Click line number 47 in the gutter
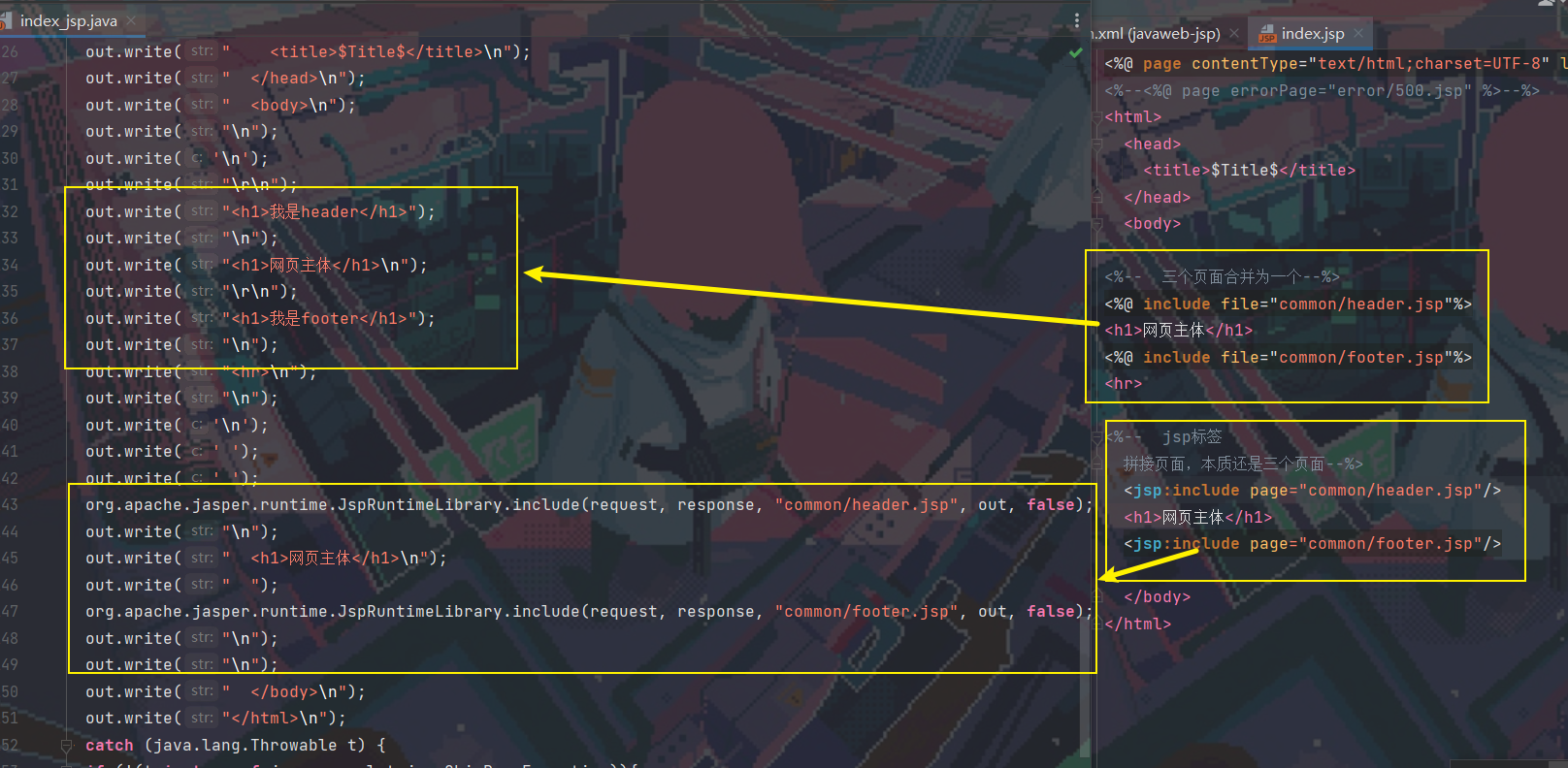 pos(10,612)
